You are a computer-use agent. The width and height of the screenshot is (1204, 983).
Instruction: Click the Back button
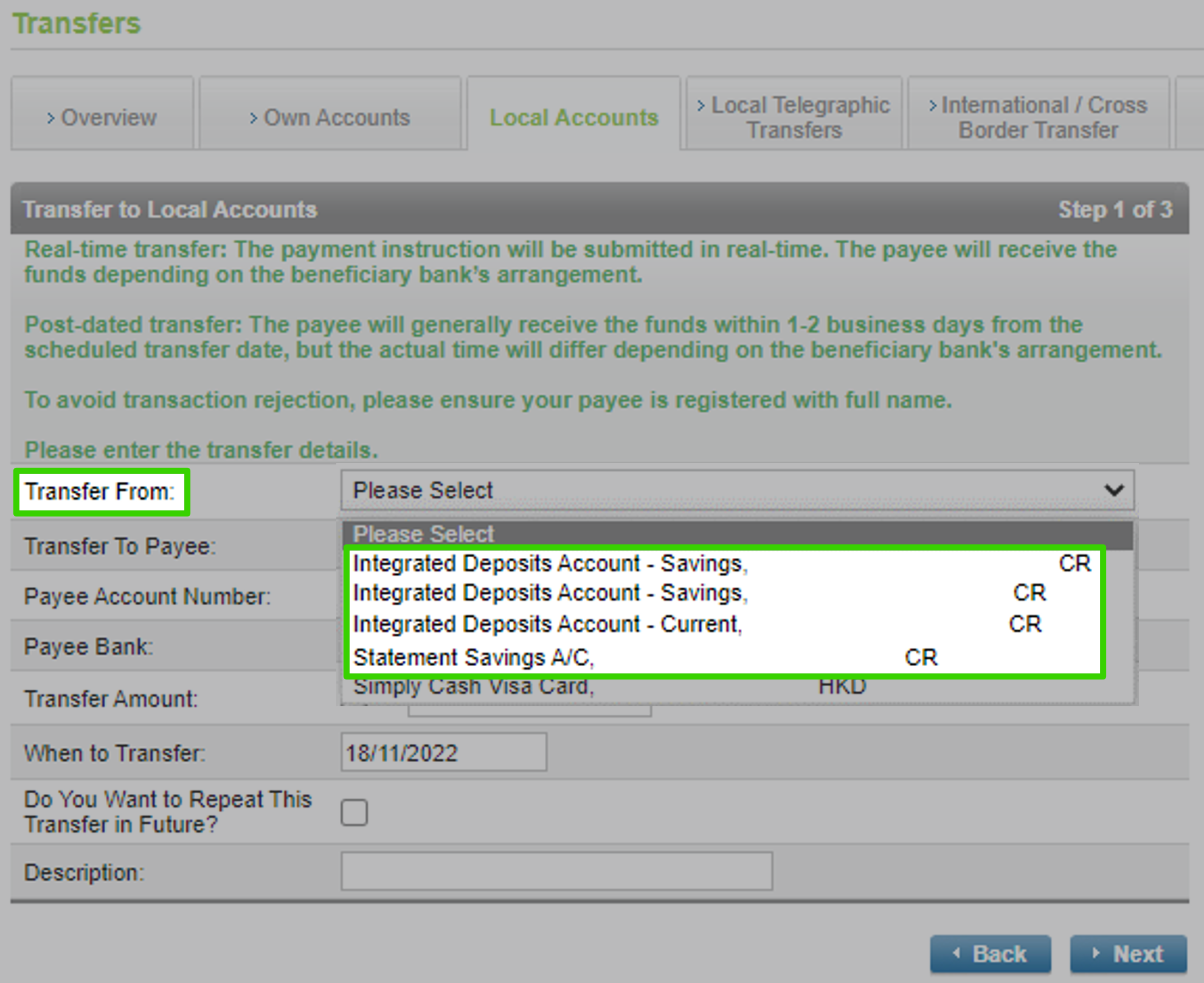click(x=991, y=953)
